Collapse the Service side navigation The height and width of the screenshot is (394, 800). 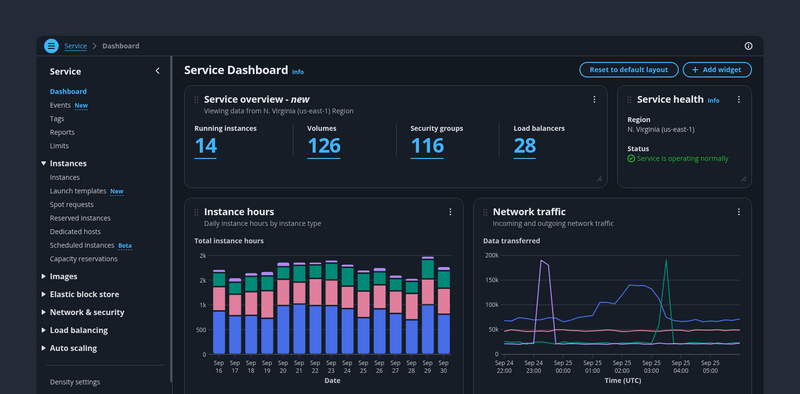pyautogui.click(x=157, y=71)
